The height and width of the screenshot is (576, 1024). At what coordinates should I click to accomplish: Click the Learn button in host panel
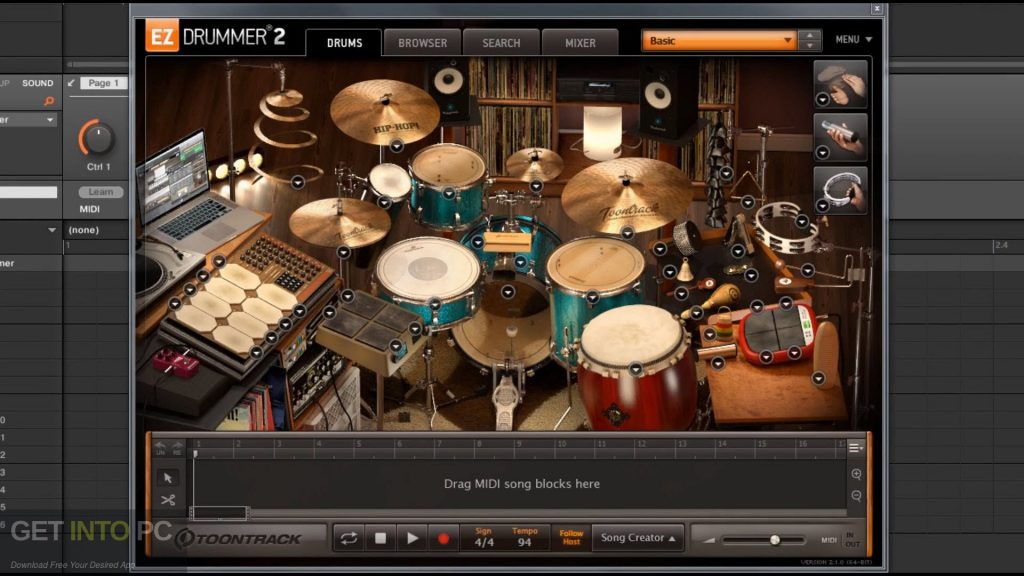(101, 192)
